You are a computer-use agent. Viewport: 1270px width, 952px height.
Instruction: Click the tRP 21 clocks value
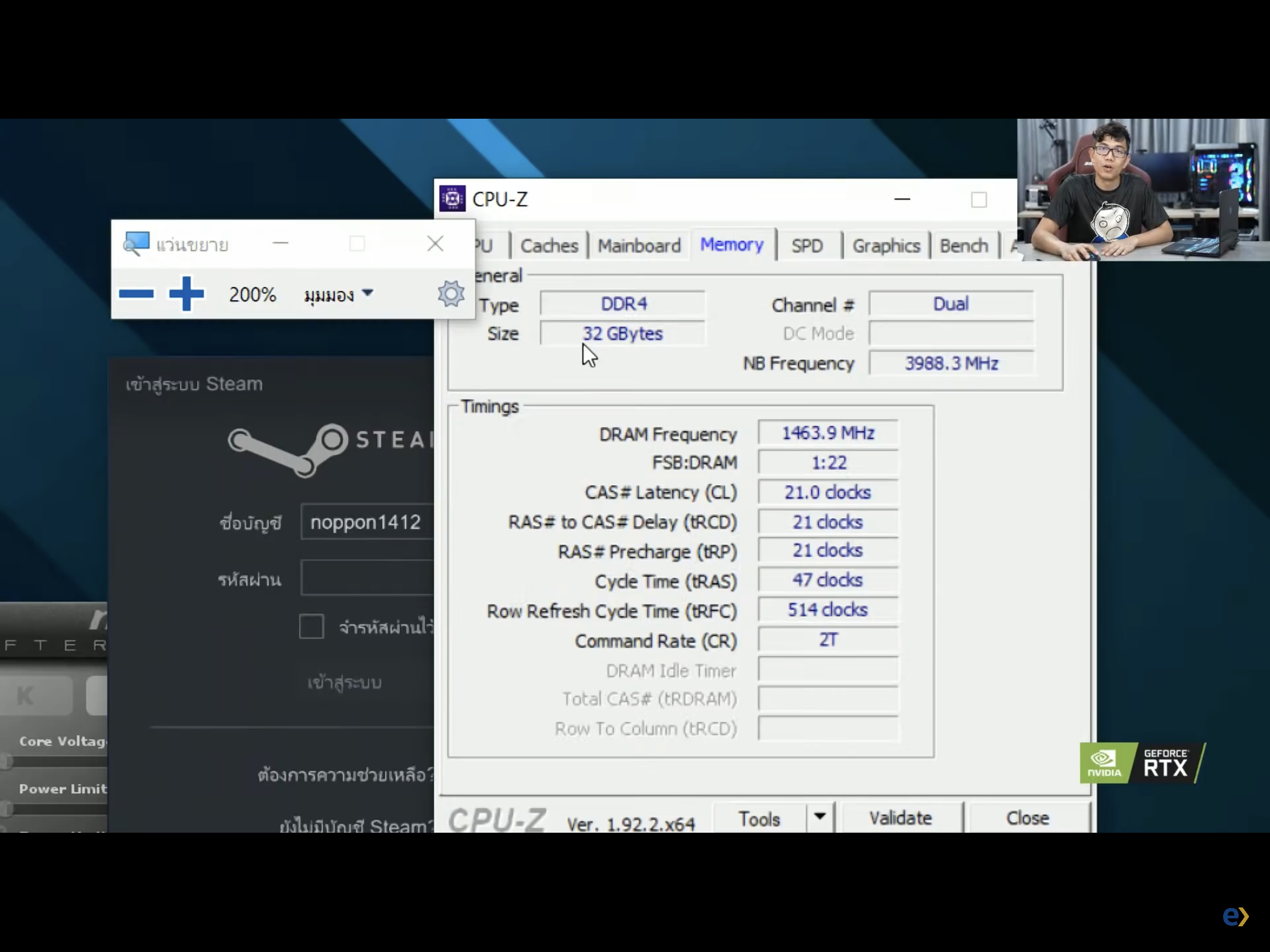coord(828,551)
